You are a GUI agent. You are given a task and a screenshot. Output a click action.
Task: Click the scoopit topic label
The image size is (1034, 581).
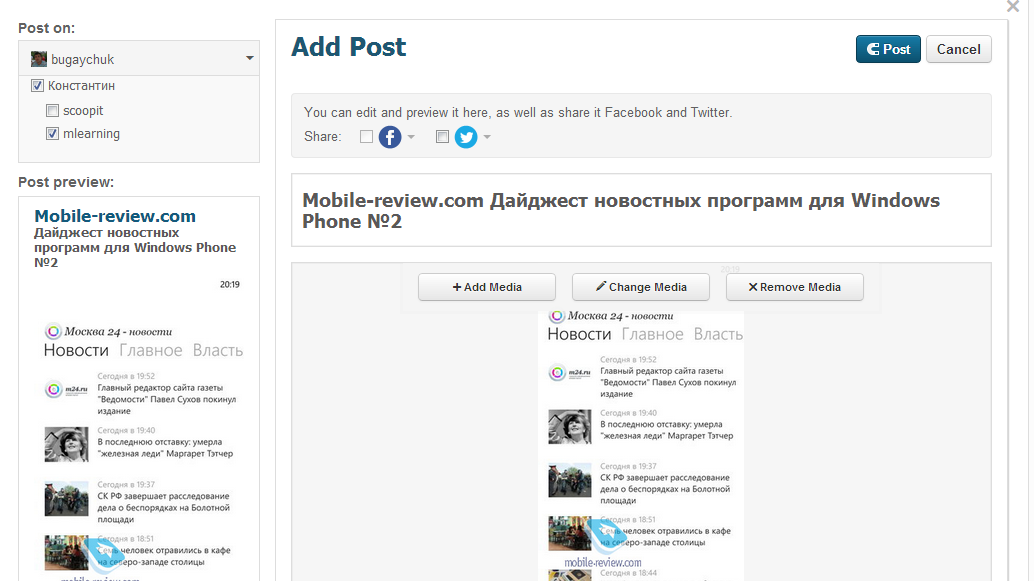pos(83,111)
